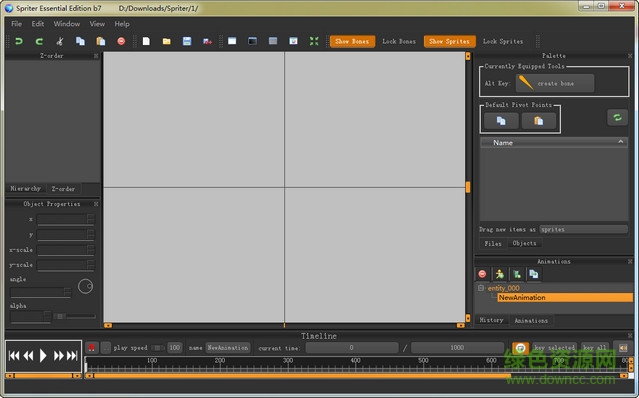The height and width of the screenshot is (398, 639).
Task: Open the Window menu
Action: coord(67,24)
